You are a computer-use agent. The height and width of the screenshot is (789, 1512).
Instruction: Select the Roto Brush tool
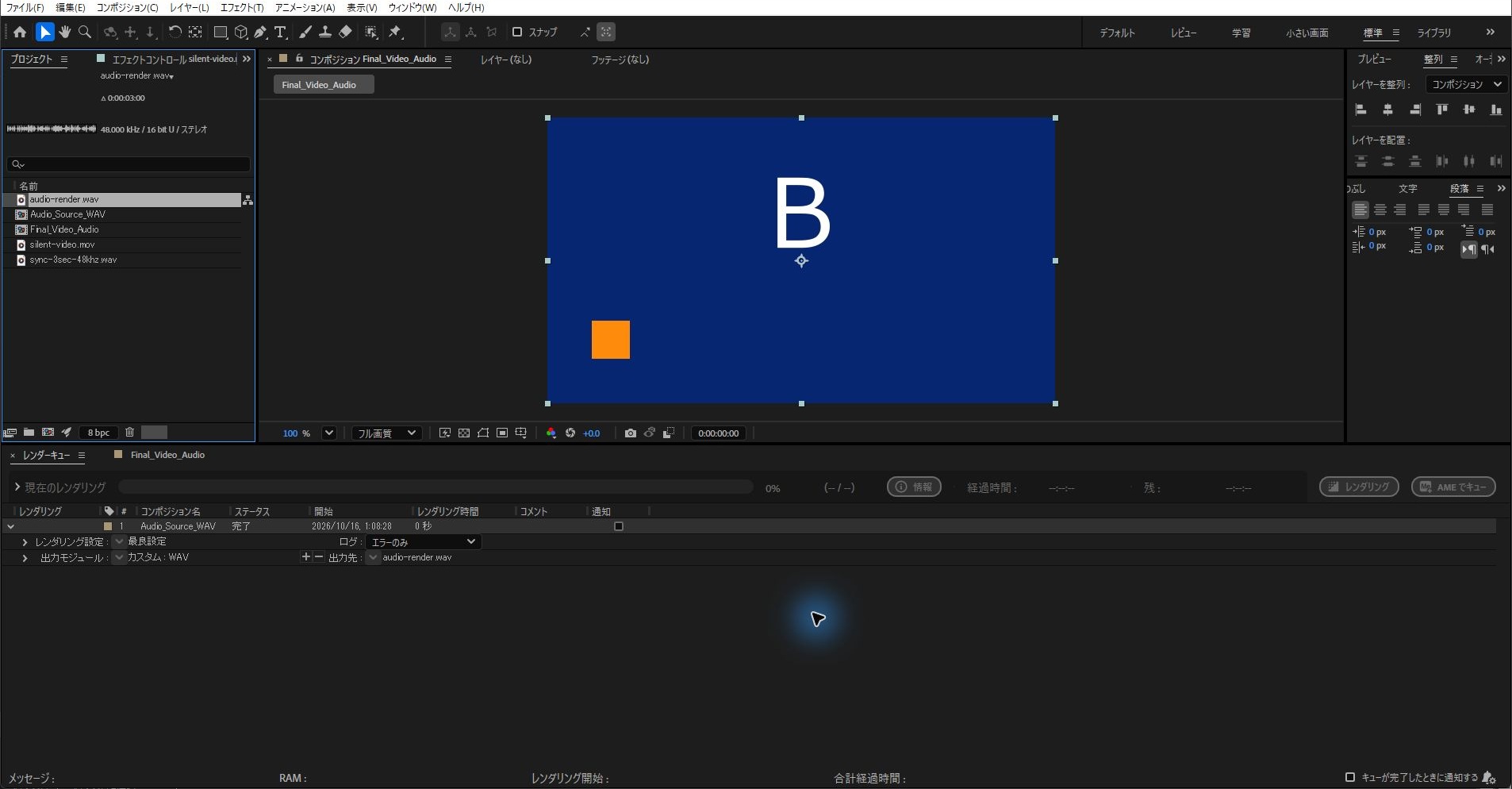coord(371,33)
